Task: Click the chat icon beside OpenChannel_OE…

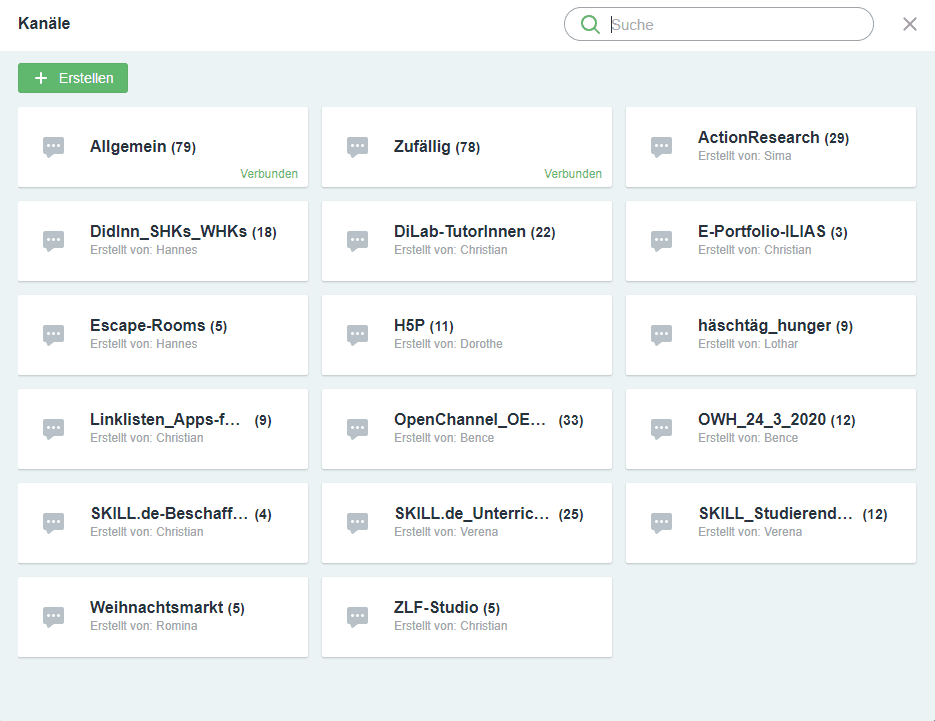Action: tap(358, 429)
